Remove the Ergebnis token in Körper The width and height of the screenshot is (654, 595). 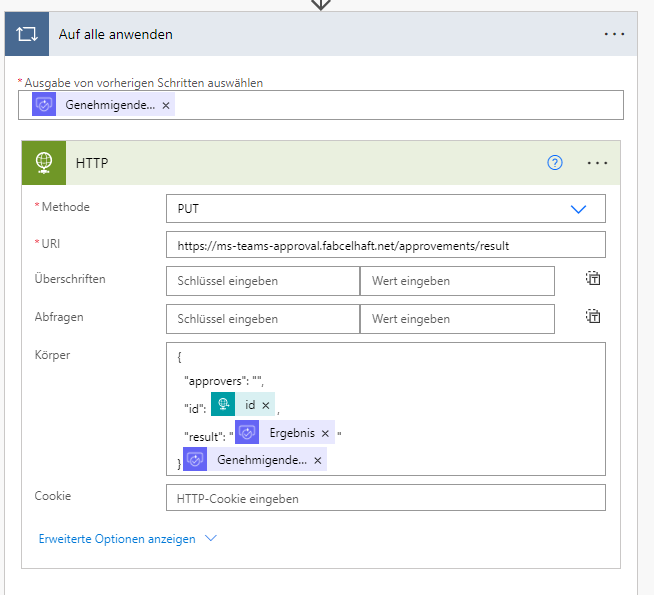[325, 433]
